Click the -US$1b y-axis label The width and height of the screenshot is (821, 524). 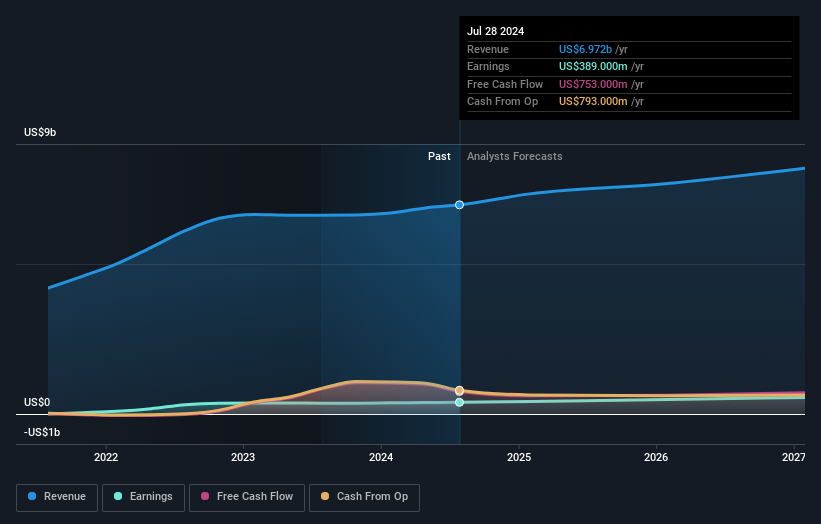click(42, 432)
